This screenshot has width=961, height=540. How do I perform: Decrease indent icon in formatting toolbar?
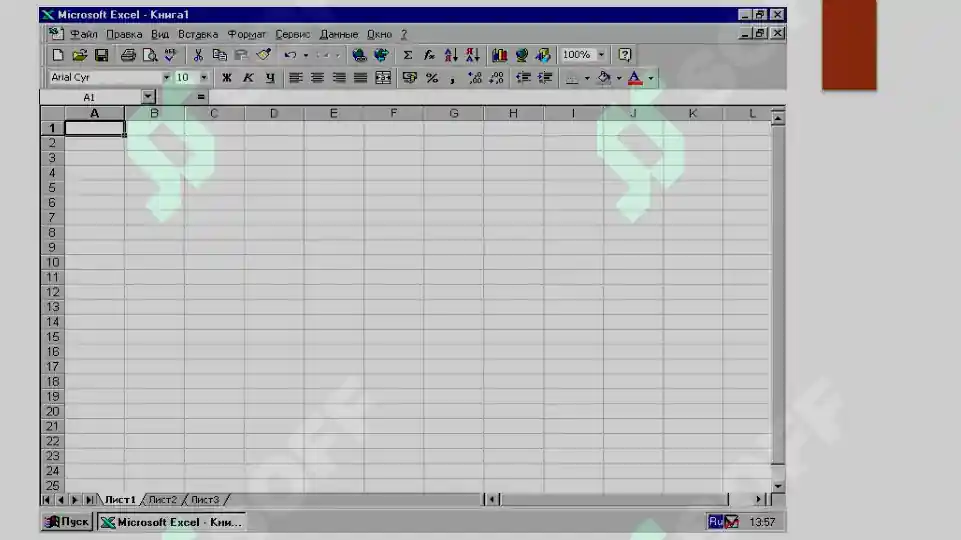pos(523,78)
